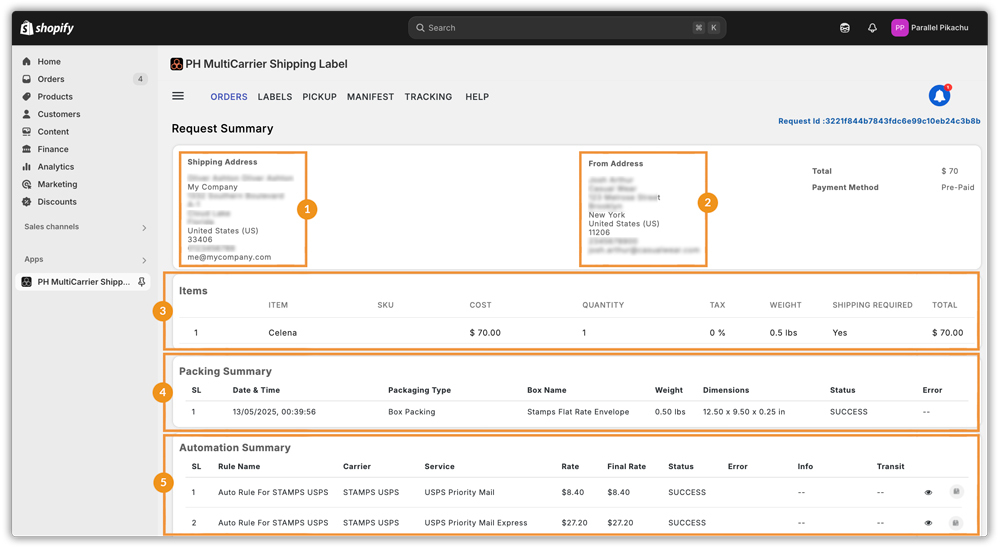Switch to the TRACKING tab
This screenshot has height=549, width=1000.
pos(429,97)
